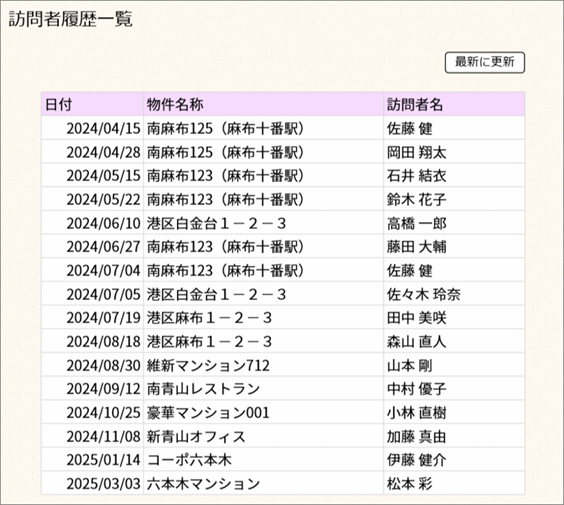564x505 pixels.
Task: Click visitor name 岡田 翔太
Action: pos(417,153)
